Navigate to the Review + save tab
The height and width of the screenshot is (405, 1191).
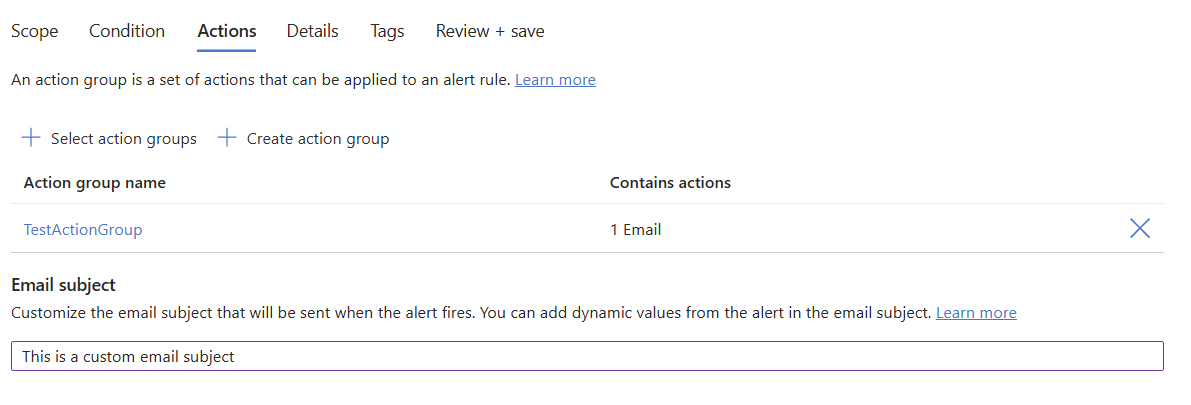click(490, 31)
